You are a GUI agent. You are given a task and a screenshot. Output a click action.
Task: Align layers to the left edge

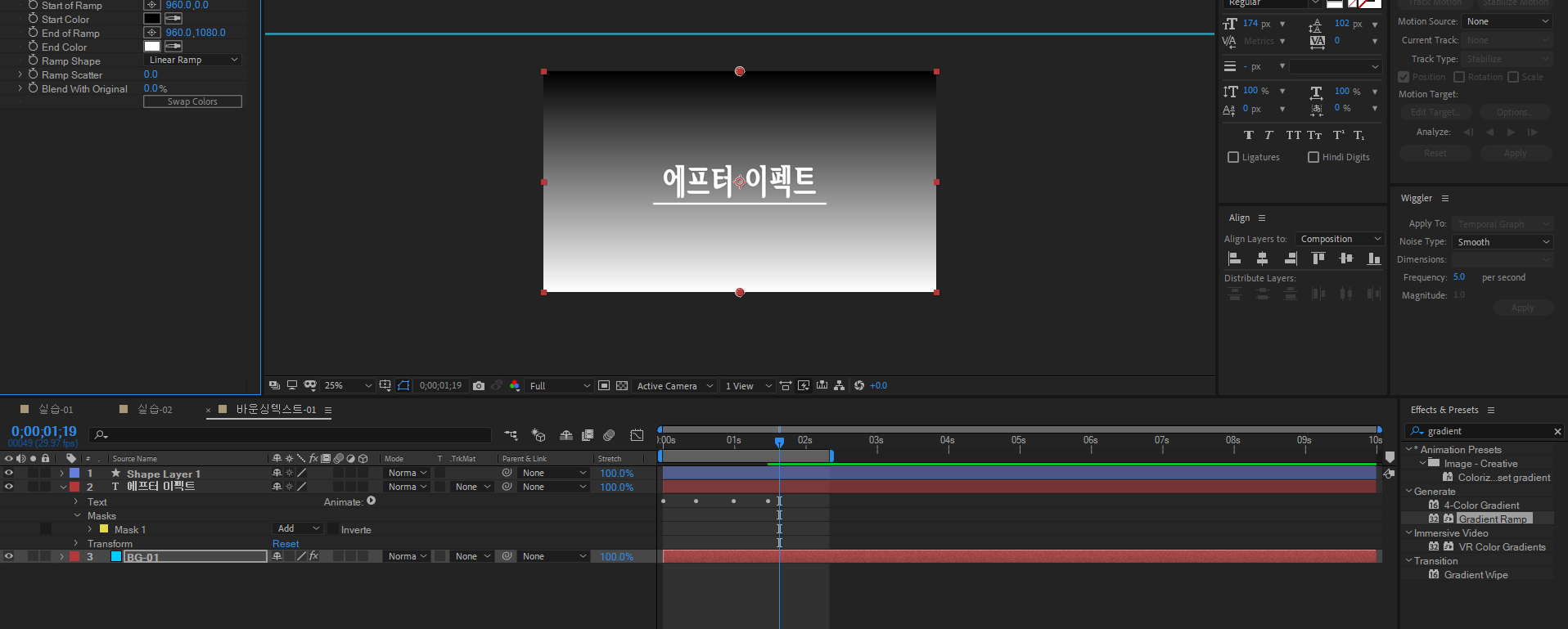(1235, 258)
